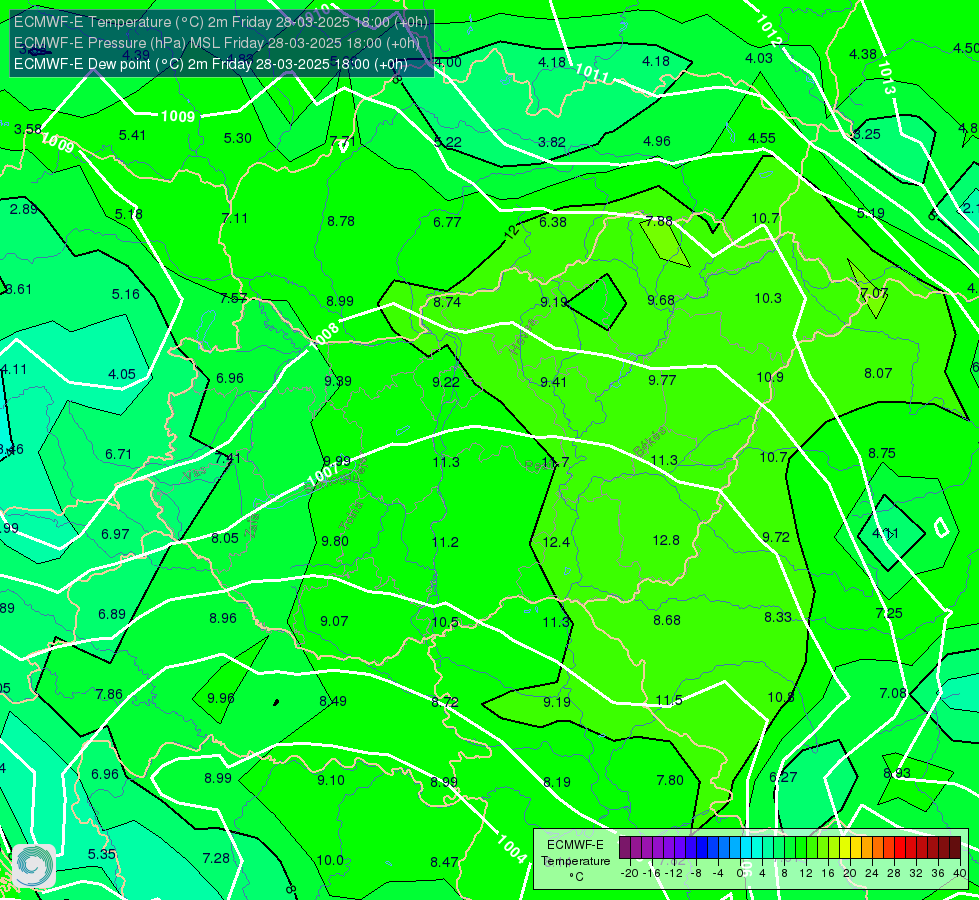Click the 1004 isobar label
The height and width of the screenshot is (900, 979).
512,849
